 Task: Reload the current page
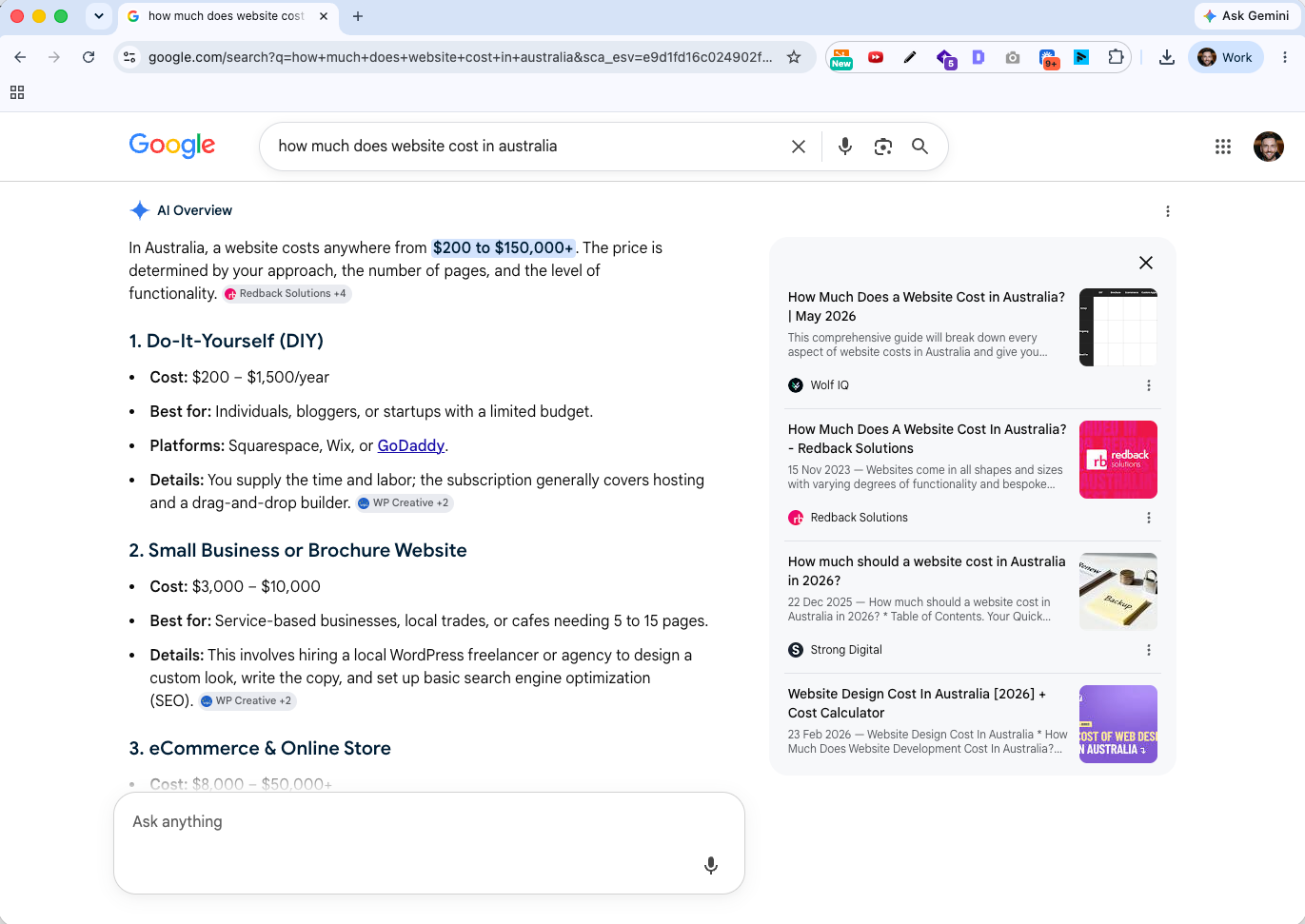point(89,57)
